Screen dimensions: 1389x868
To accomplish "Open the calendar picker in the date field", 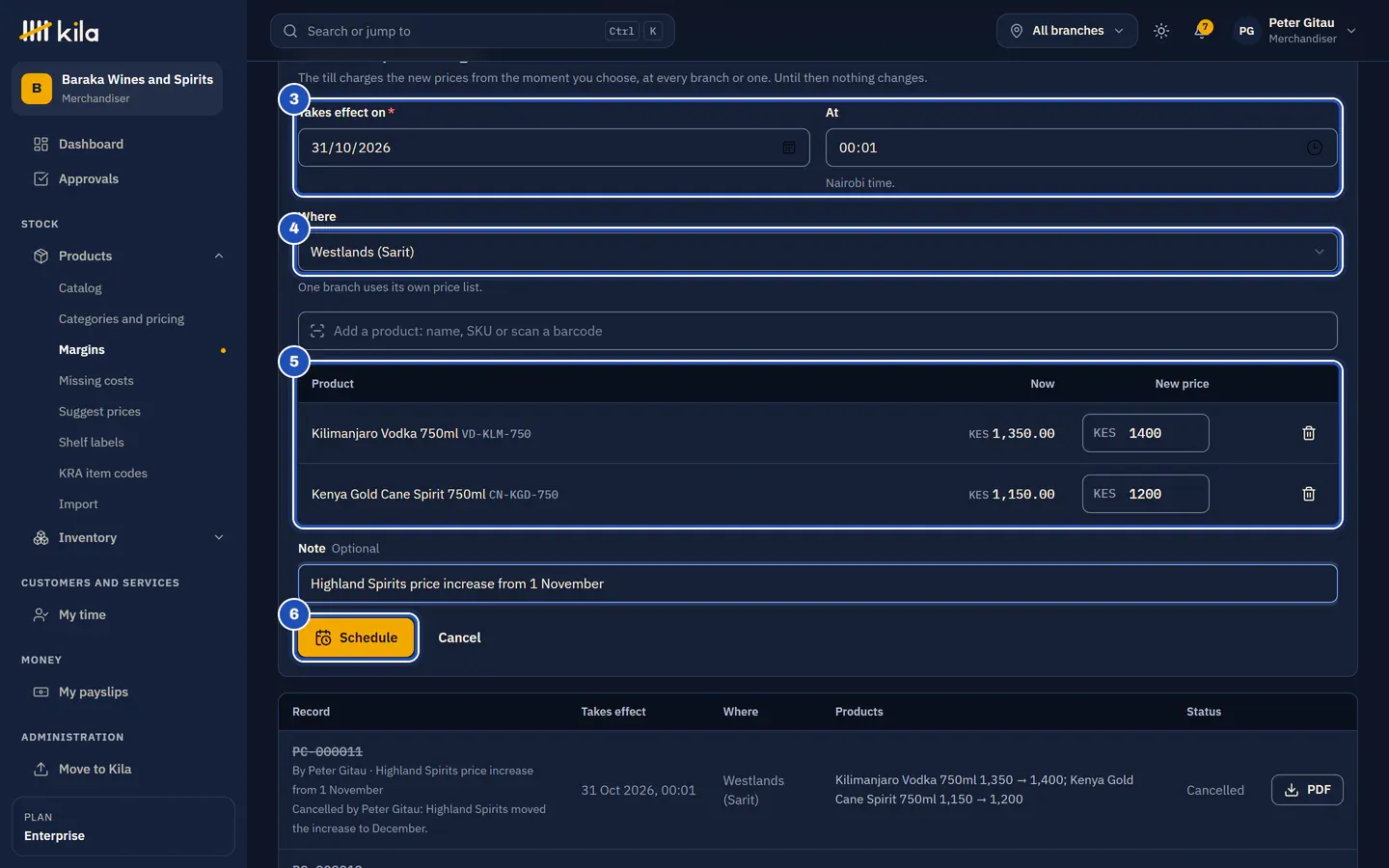I will click(x=789, y=148).
